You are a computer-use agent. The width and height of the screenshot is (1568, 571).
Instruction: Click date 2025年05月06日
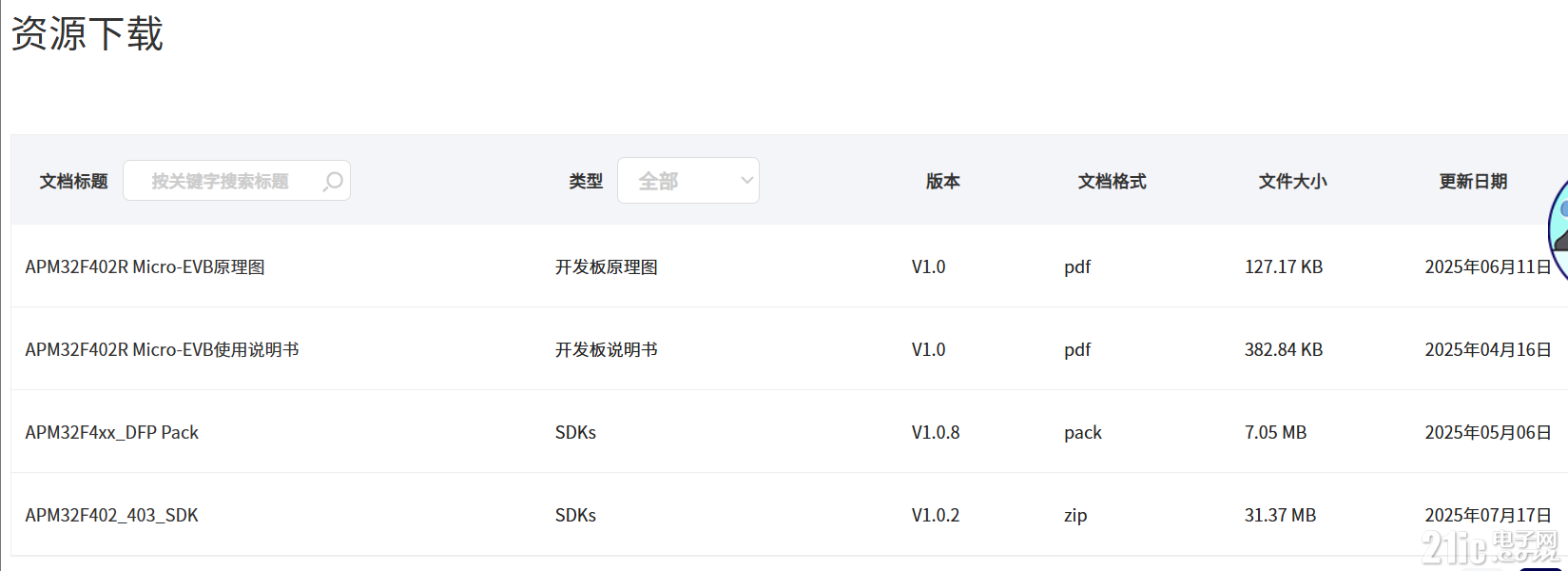pos(1488,433)
